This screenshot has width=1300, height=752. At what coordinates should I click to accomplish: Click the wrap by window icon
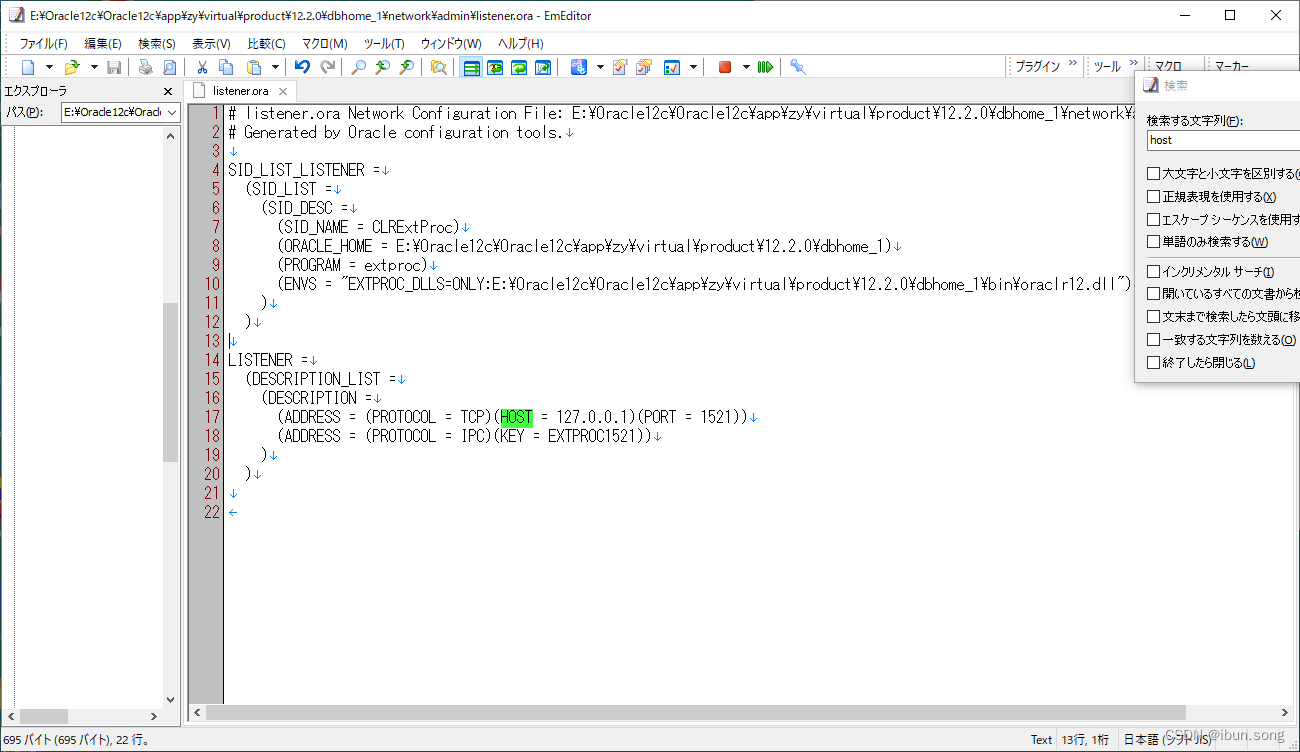pyautogui.click(x=519, y=67)
